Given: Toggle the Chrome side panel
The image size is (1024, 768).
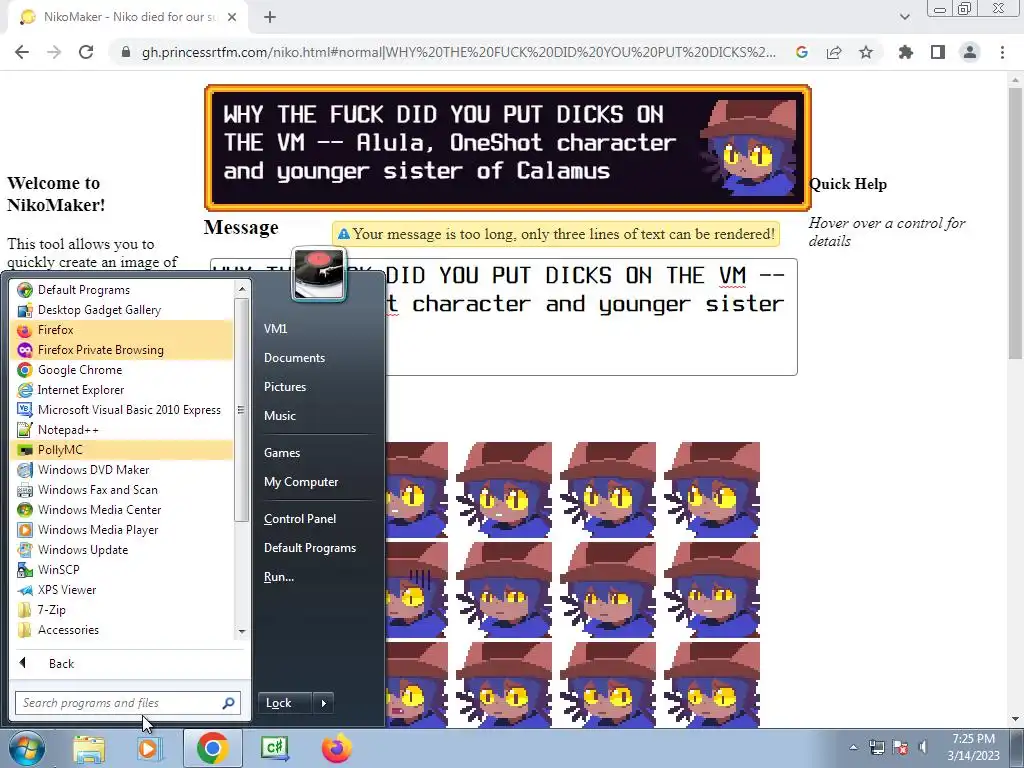Looking at the screenshot, I should pyautogui.click(x=938, y=52).
